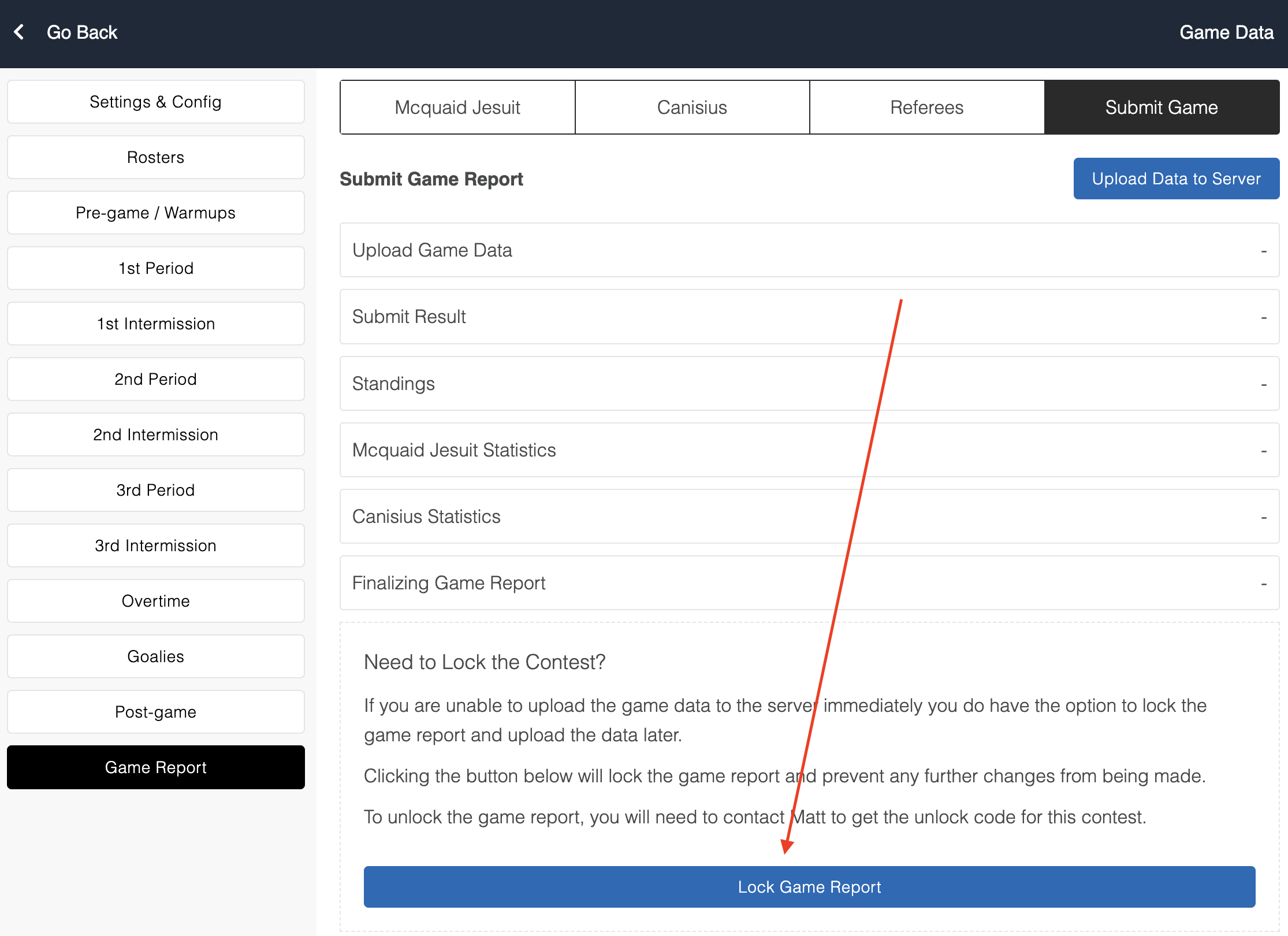Screen dimensions: 1288x936
Task: Open the 2nd Intermission section
Action: tap(155, 434)
